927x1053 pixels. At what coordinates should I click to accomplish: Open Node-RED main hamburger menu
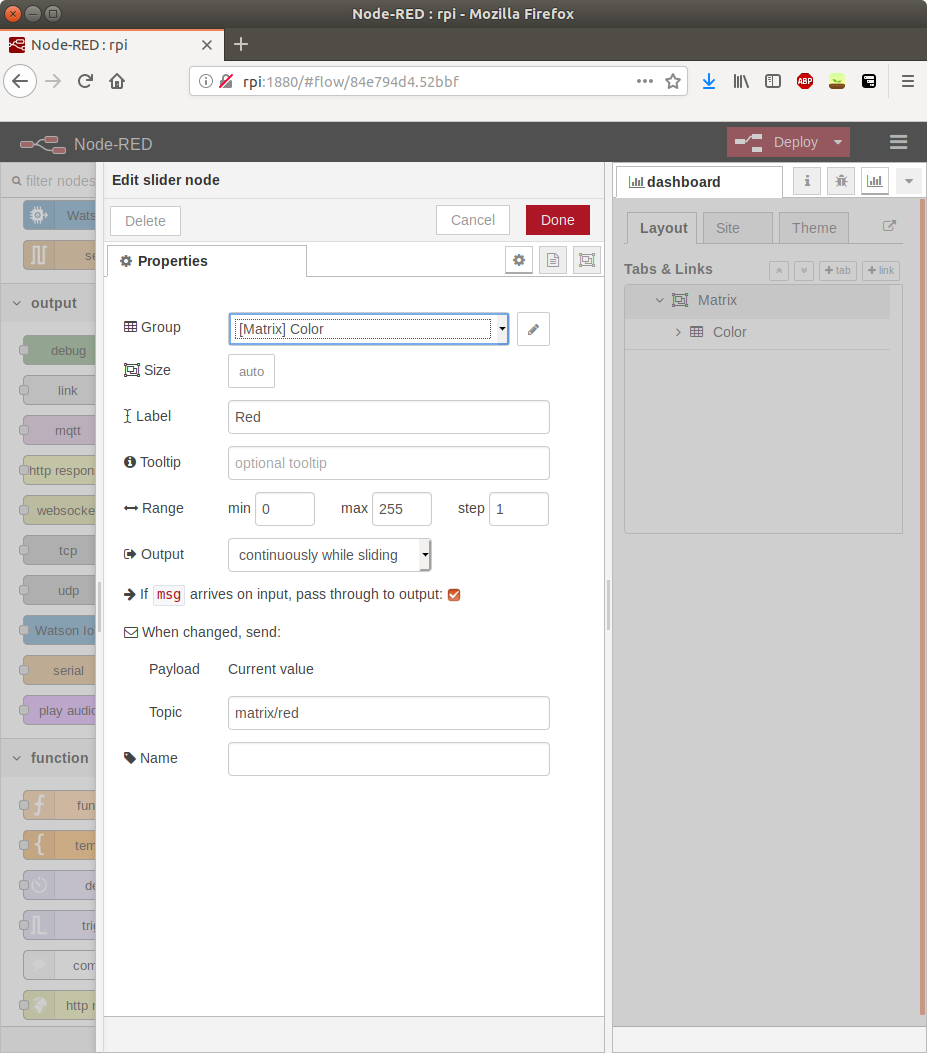click(x=898, y=142)
